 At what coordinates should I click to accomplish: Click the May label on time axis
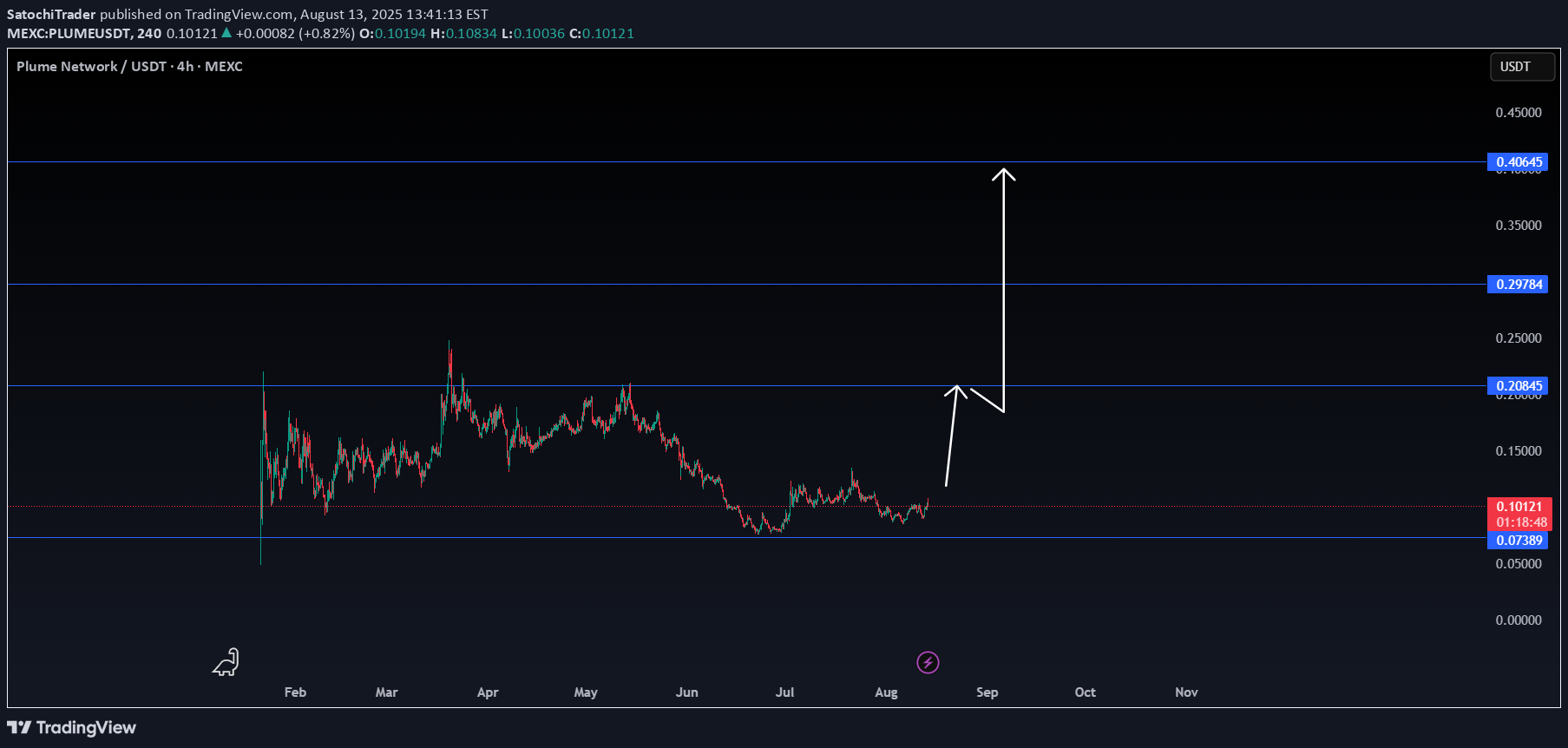click(586, 692)
